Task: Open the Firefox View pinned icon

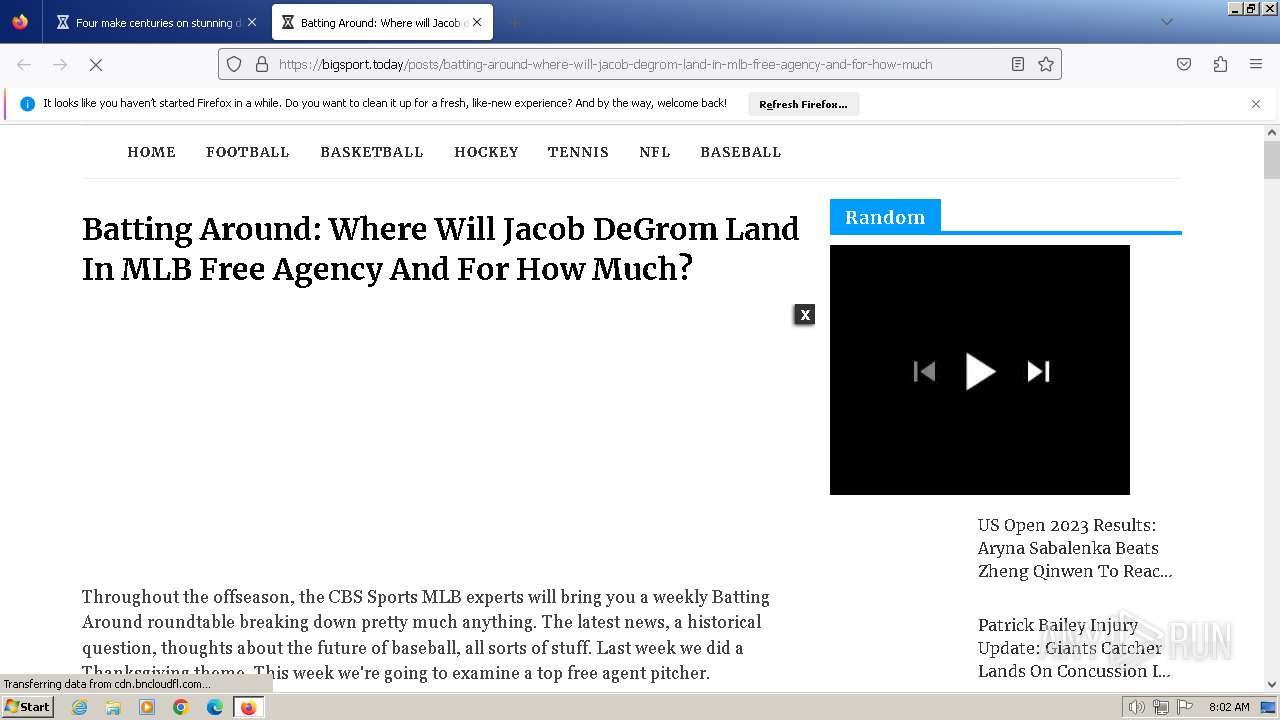Action: pyautogui.click(x=20, y=22)
